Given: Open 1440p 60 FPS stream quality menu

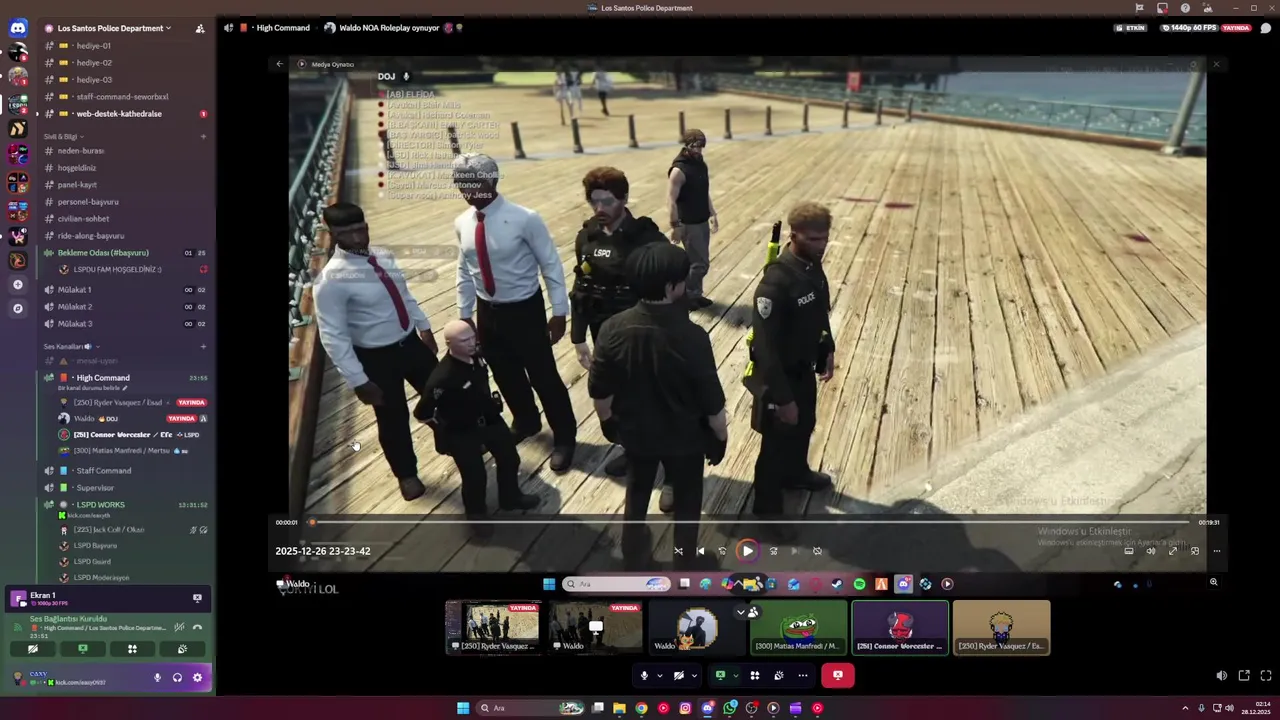Looking at the screenshot, I should point(1191,28).
